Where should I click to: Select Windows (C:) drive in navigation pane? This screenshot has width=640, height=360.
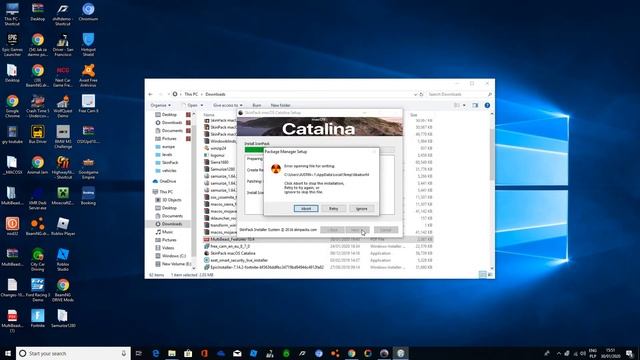click(173, 256)
